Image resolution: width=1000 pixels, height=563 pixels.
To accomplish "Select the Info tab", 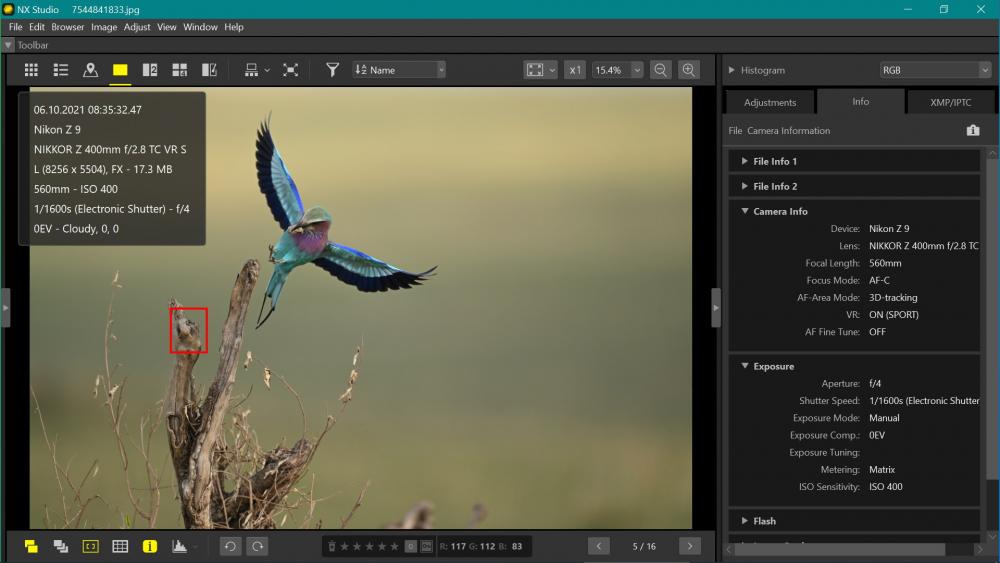I will point(860,101).
